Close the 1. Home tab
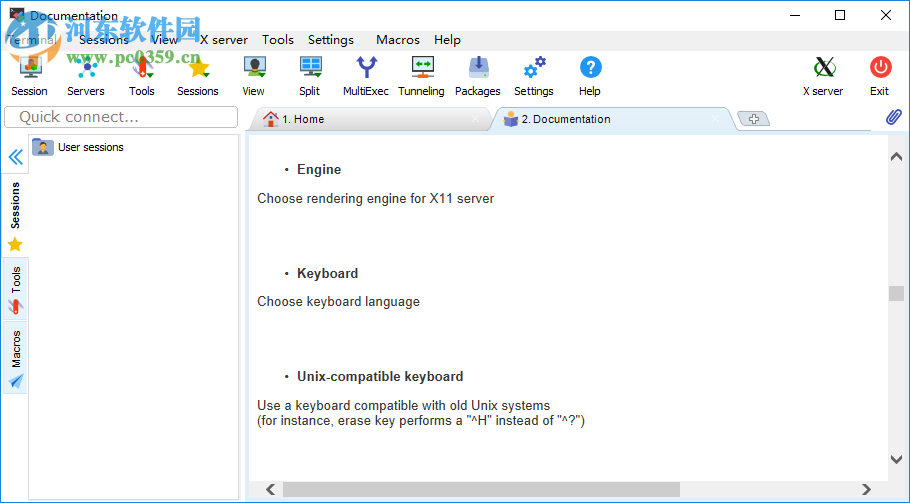910x503 pixels. click(476, 118)
